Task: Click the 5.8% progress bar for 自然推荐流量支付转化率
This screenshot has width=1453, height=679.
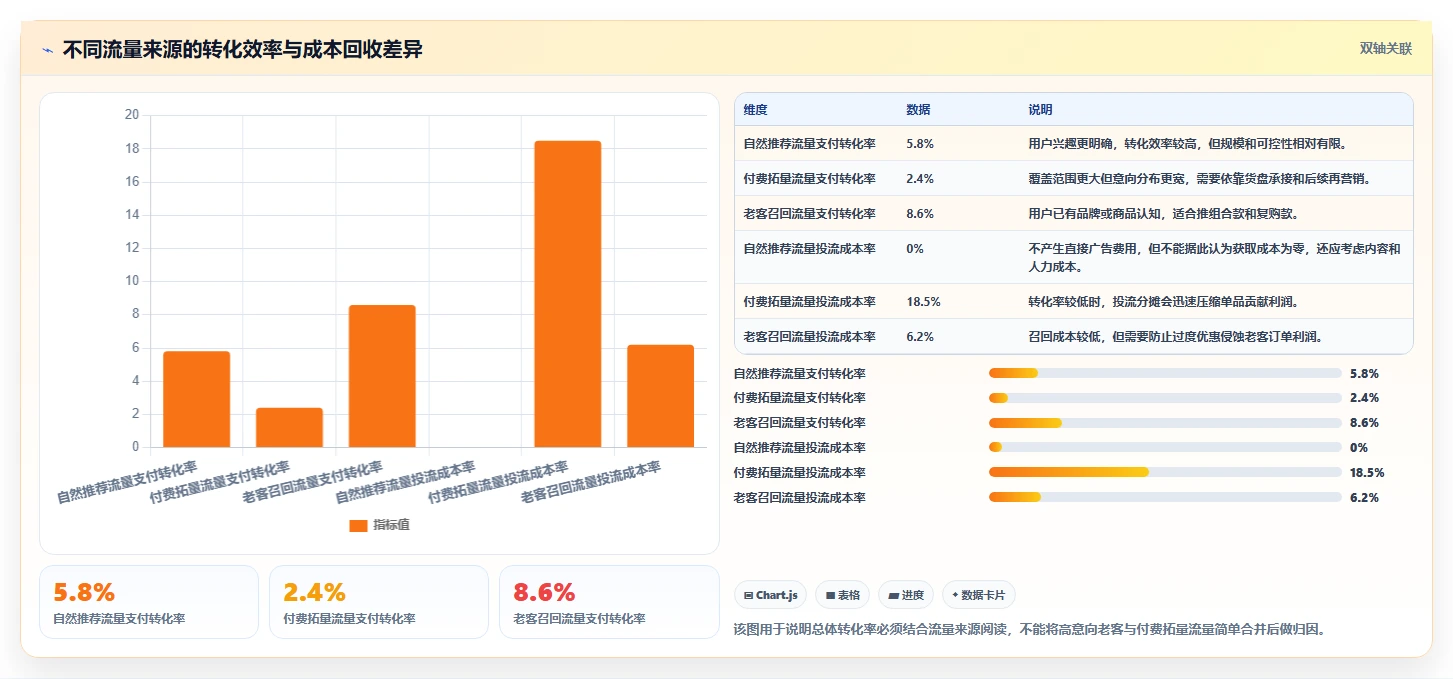Action: [x=1165, y=373]
